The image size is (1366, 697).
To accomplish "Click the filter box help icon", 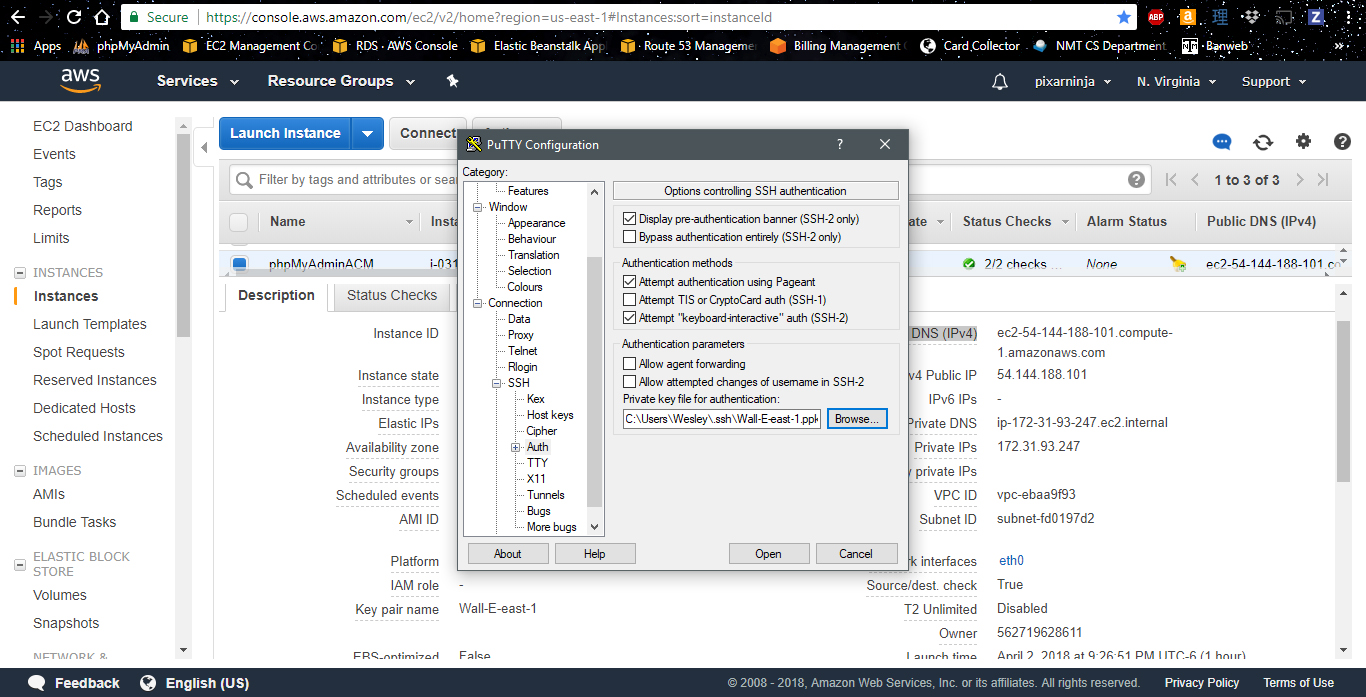I will 1136,180.
